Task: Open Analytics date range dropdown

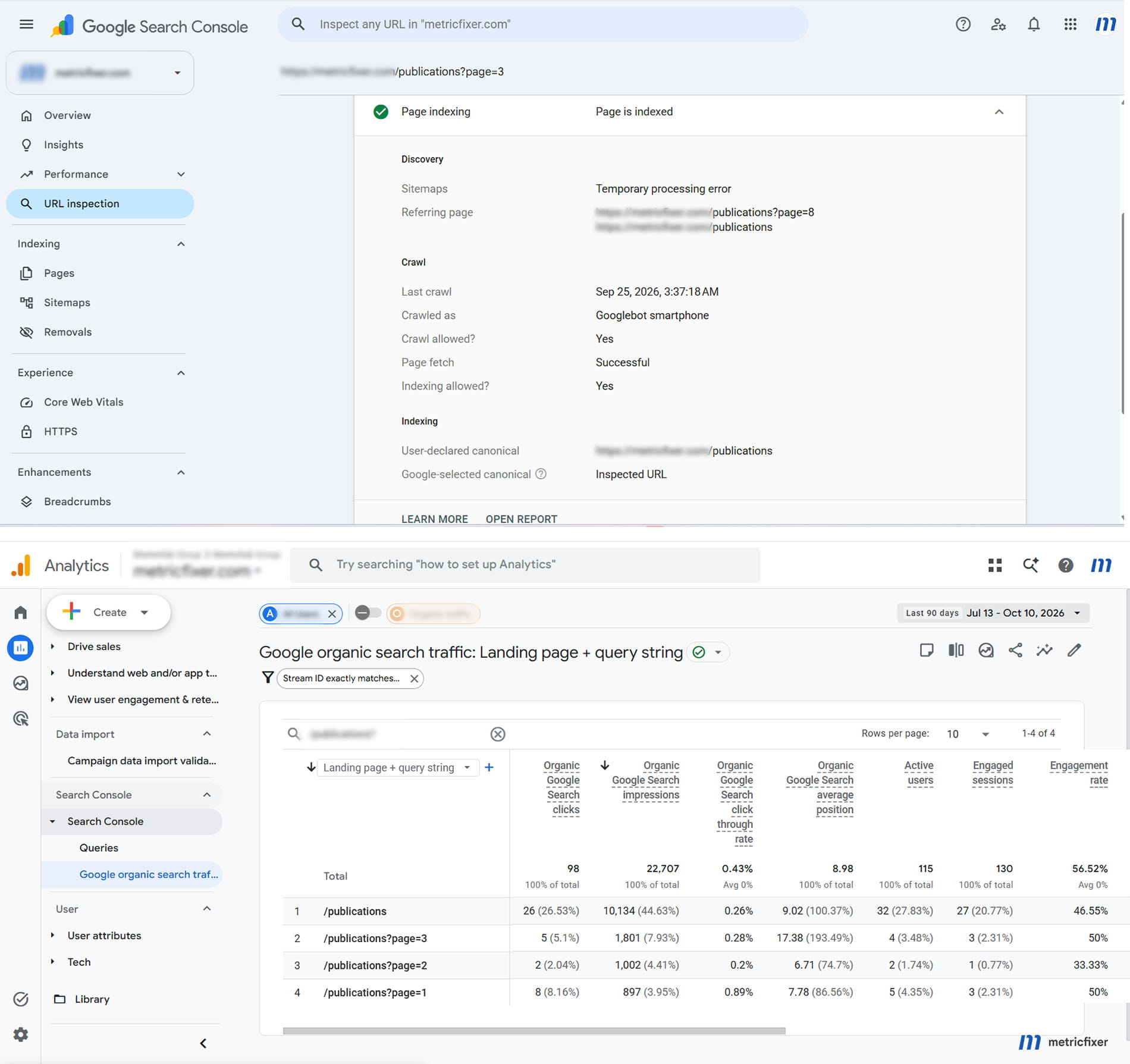Action: coord(993,613)
